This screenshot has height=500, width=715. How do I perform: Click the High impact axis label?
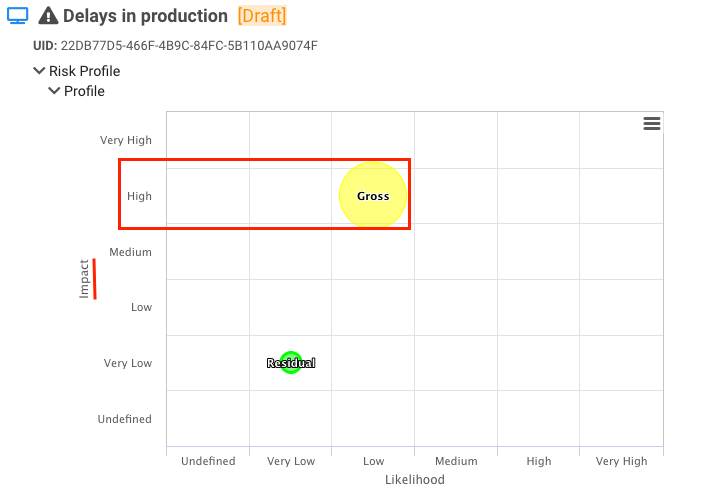pos(139,196)
